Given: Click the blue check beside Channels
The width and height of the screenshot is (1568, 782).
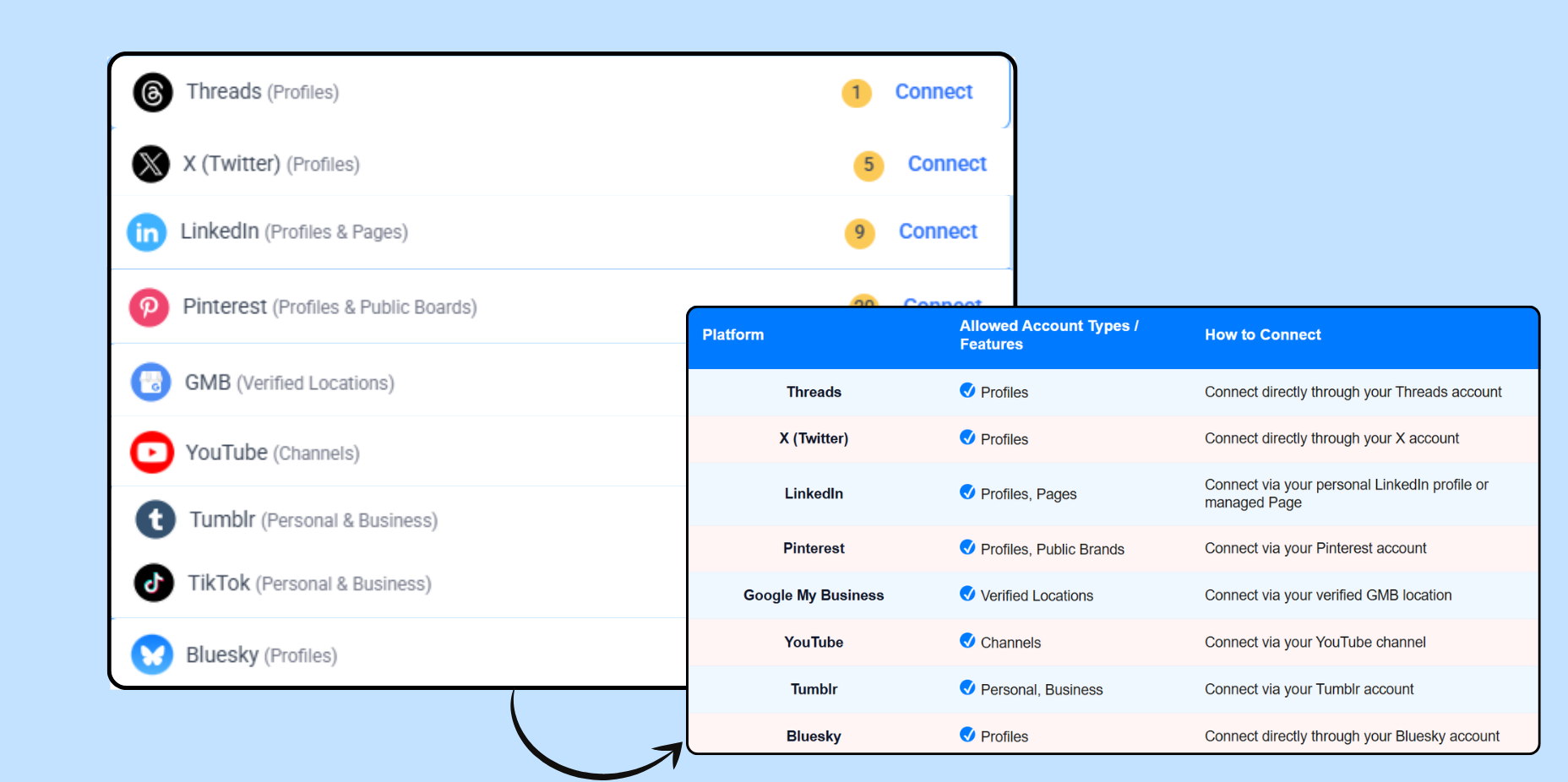Looking at the screenshot, I should [967, 641].
